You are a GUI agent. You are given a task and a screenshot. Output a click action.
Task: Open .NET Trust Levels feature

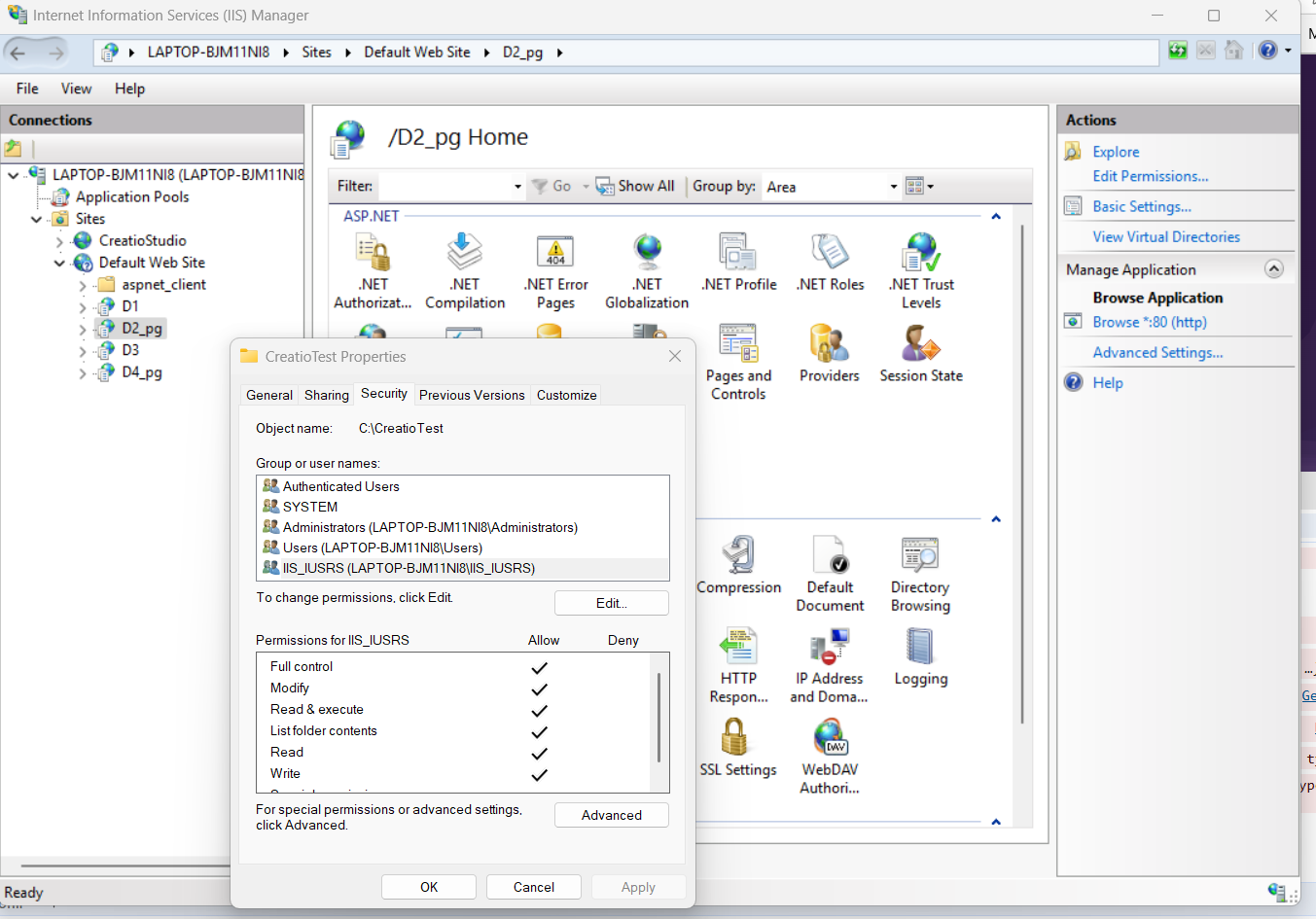921,272
